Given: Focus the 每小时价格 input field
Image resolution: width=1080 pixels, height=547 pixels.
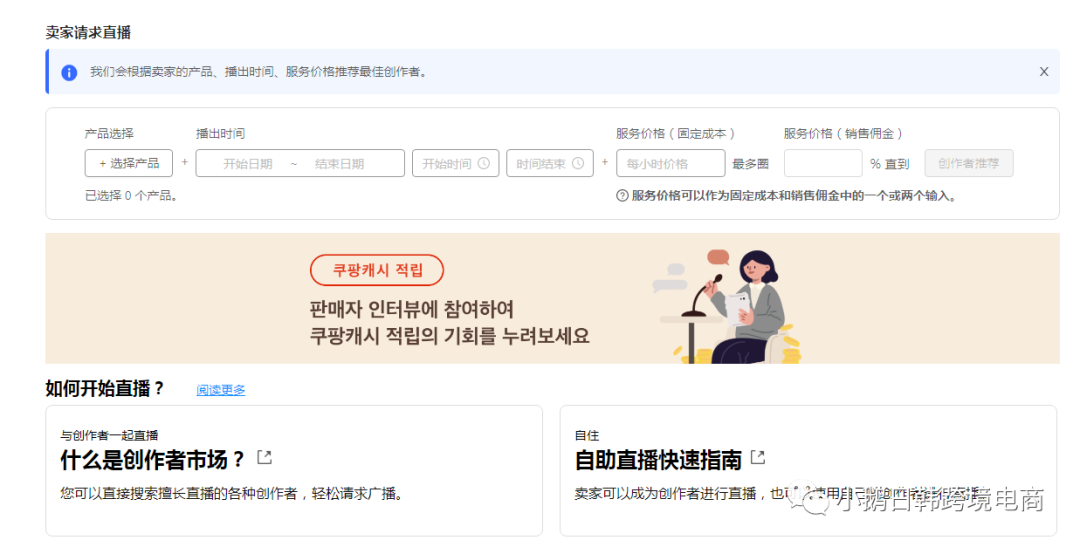Looking at the screenshot, I should [x=670, y=163].
